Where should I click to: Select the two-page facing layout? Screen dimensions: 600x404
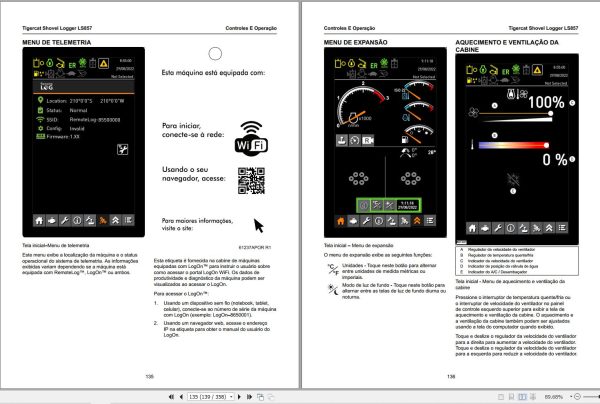[x=522, y=397]
